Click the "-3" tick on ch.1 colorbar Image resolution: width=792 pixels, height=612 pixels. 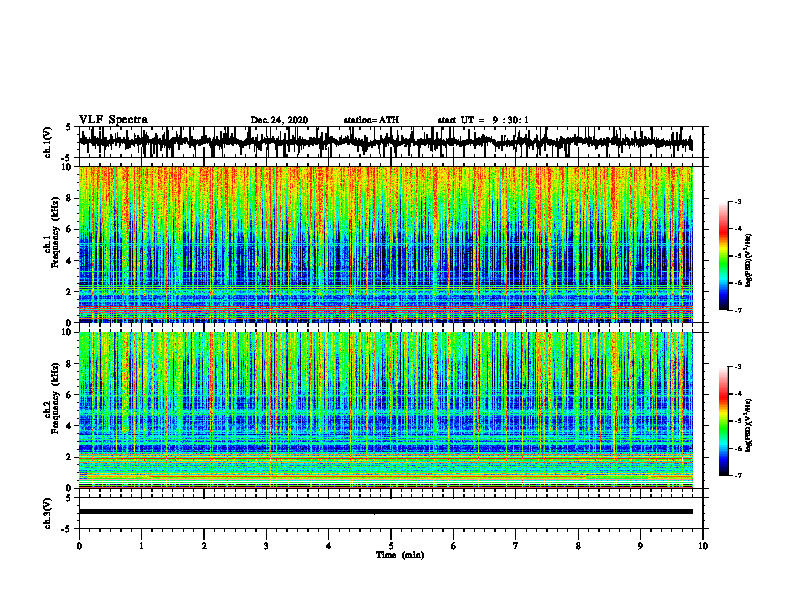pos(738,202)
